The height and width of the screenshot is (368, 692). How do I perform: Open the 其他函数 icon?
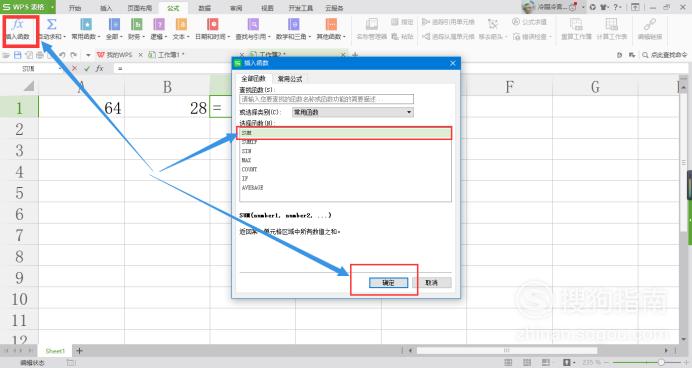point(331,24)
